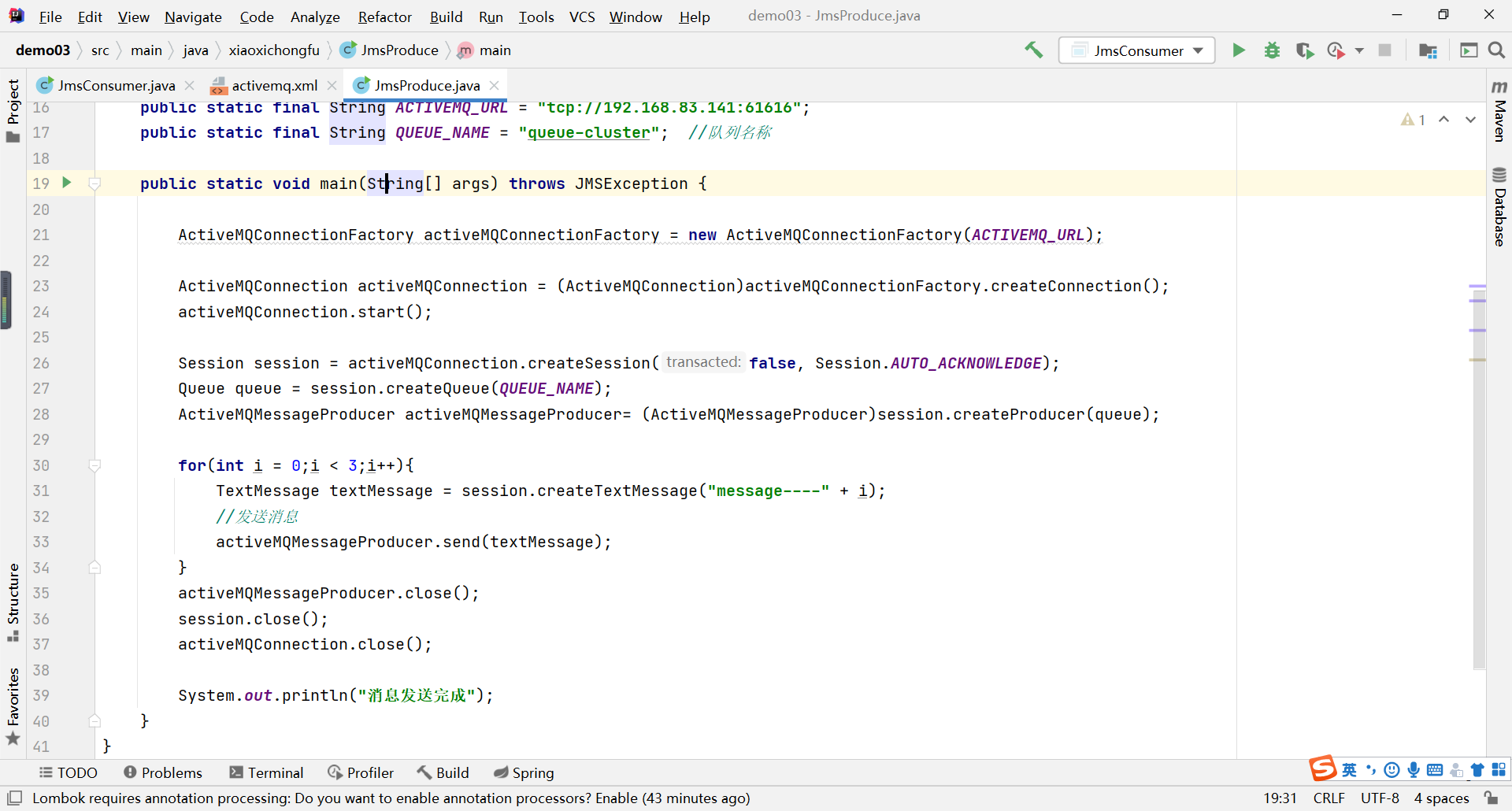Click the tool windows quick access icon
The image size is (1512, 811).
pos(14,798)
